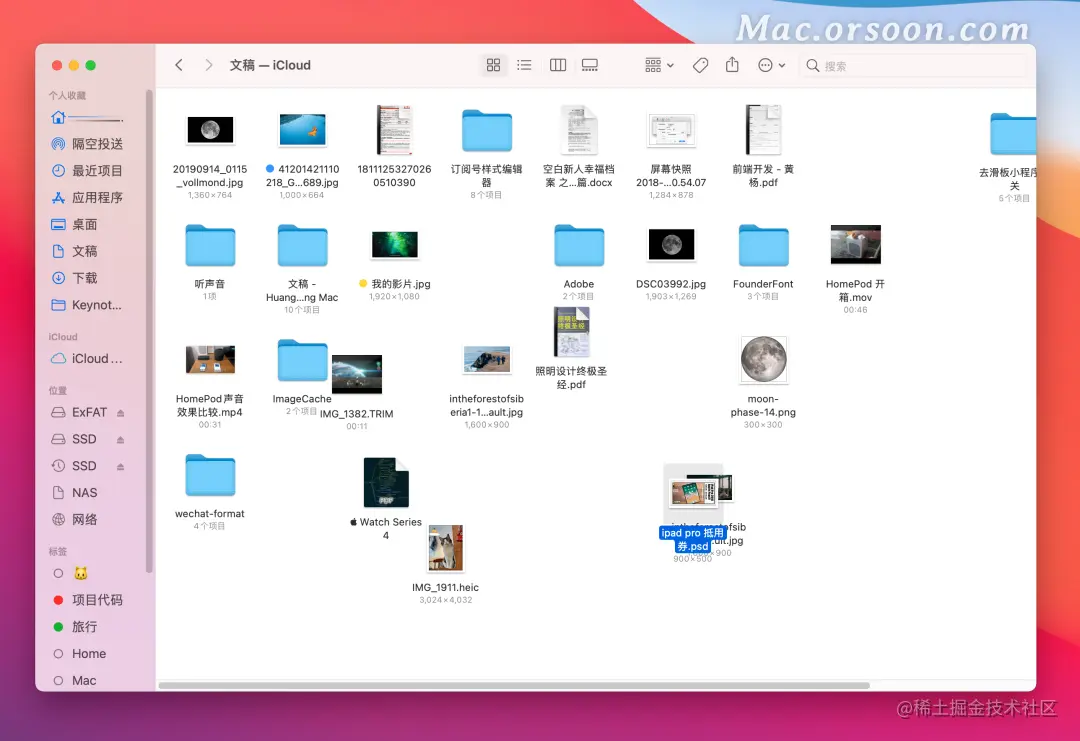The width and height of the screenshot is (1080, 741).
Task: Select ImageCache folder
Action: point(302,361)
